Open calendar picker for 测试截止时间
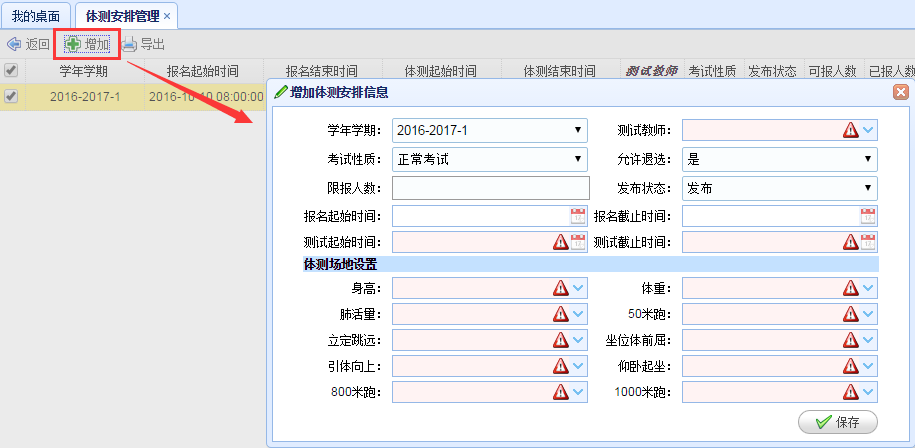Viewport: 915px width, 448px height. [x=868, y=242]
